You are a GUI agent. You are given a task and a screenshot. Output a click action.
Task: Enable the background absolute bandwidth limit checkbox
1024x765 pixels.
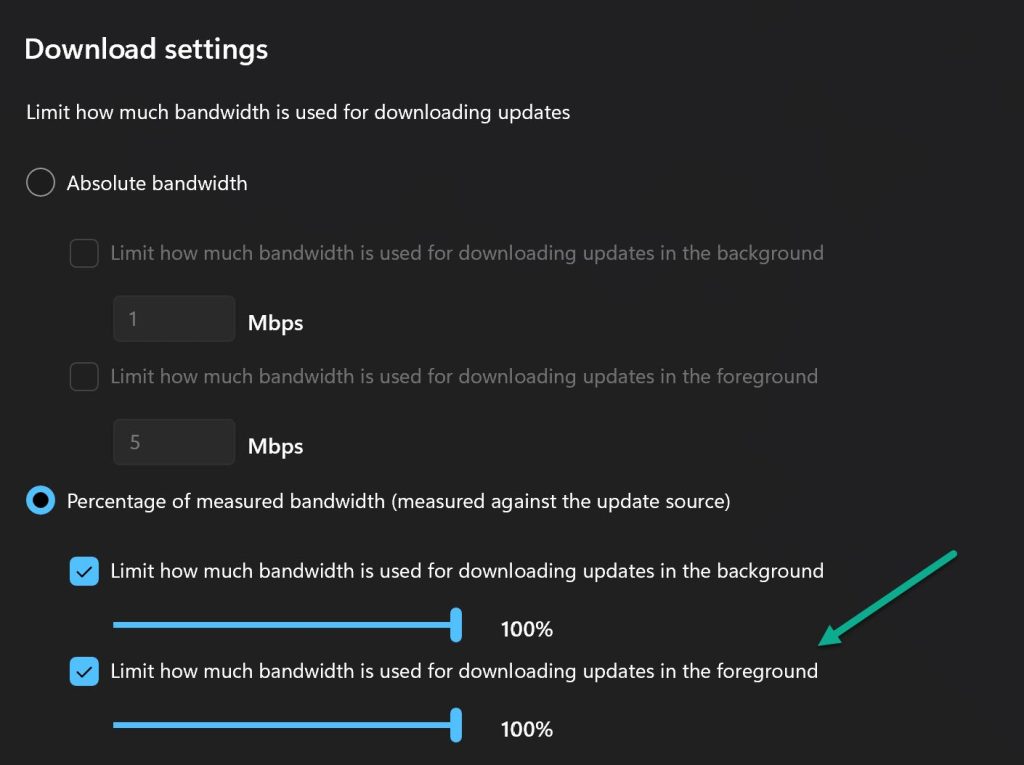[84, 253]
